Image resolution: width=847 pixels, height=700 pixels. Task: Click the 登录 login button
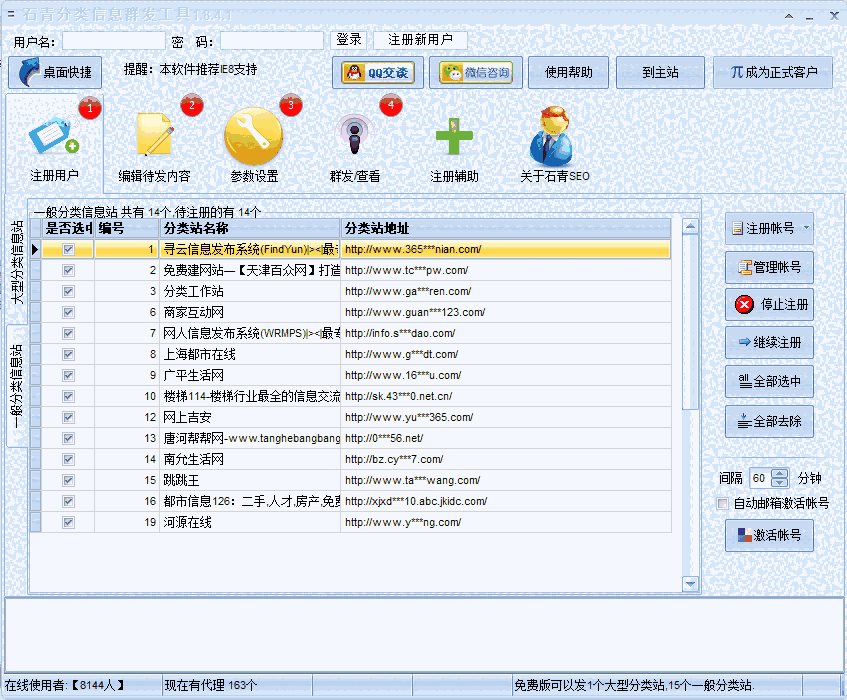[348, 40]
